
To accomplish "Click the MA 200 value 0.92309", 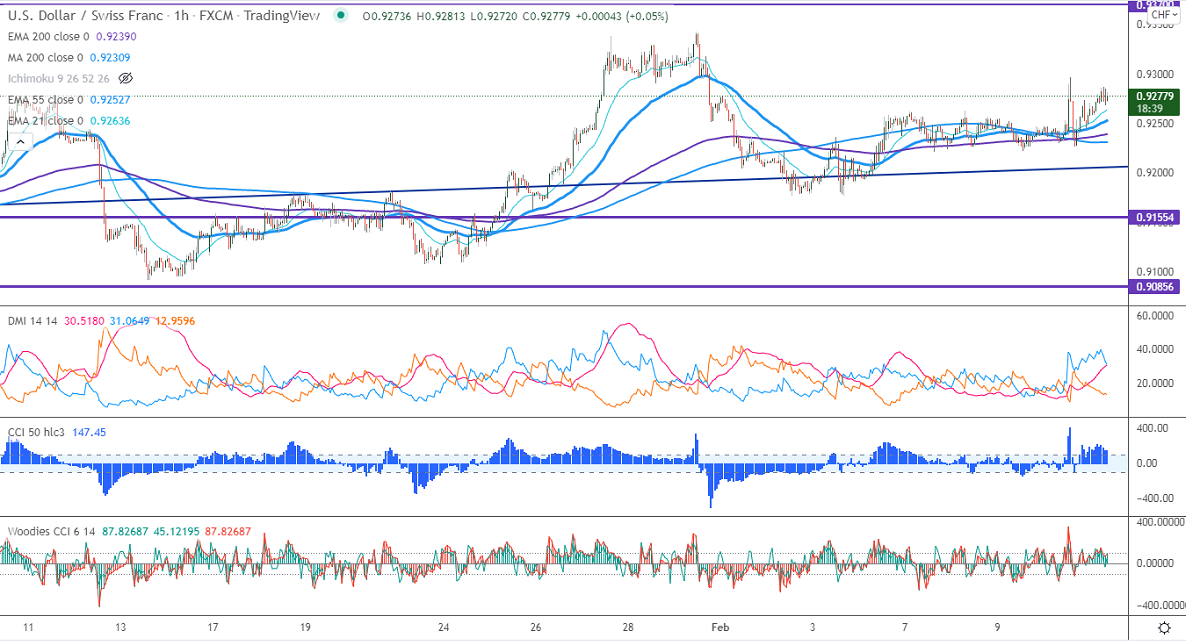I will [110, 57].
